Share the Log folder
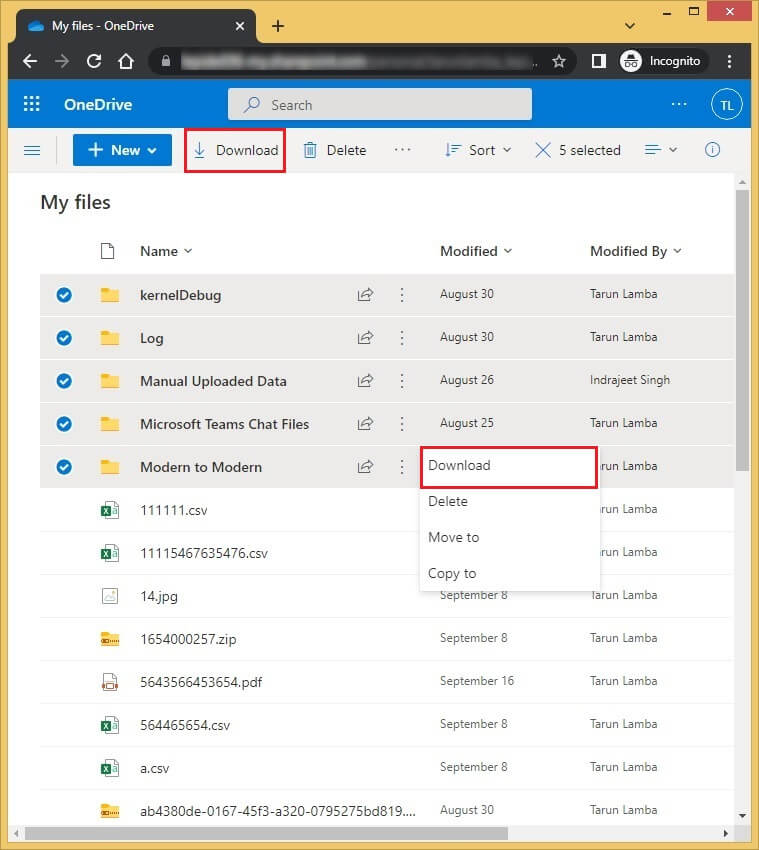 click(x=365, y=337)
